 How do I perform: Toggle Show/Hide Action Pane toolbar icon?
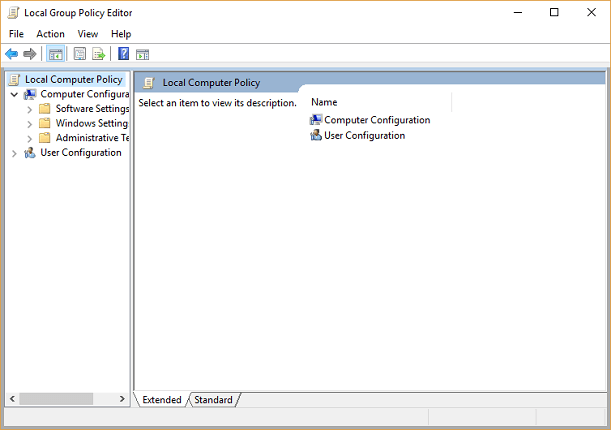coord(142,54)
